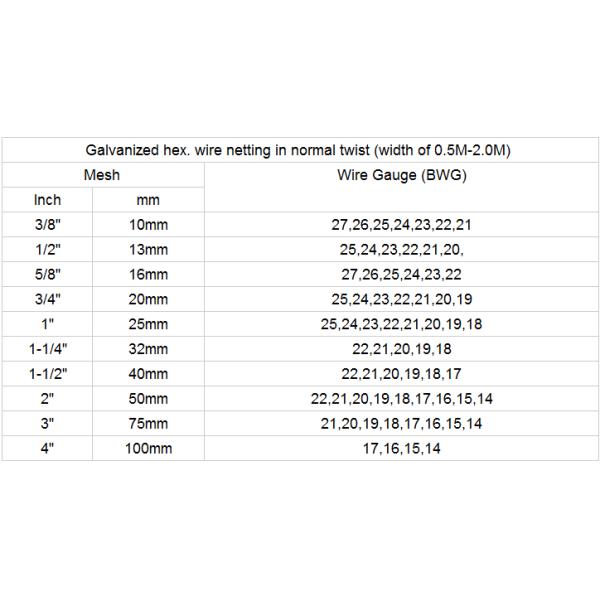This screenshot has width=600, height=600.
Task: Select the 2" inch cell
Action: click(47, 399)
